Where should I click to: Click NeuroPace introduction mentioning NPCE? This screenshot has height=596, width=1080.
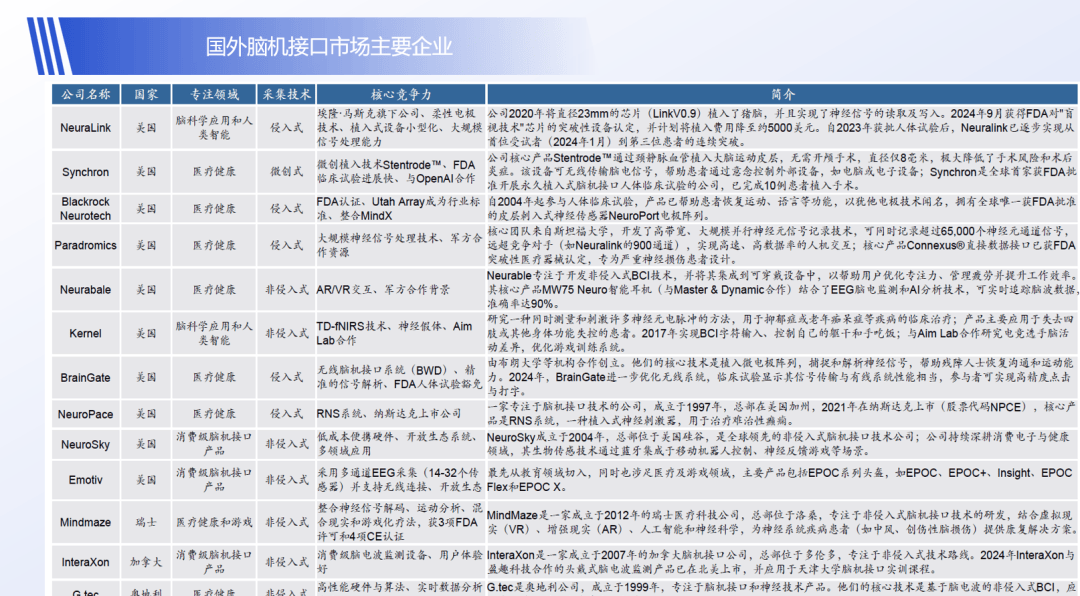click(x=782, y=414)
